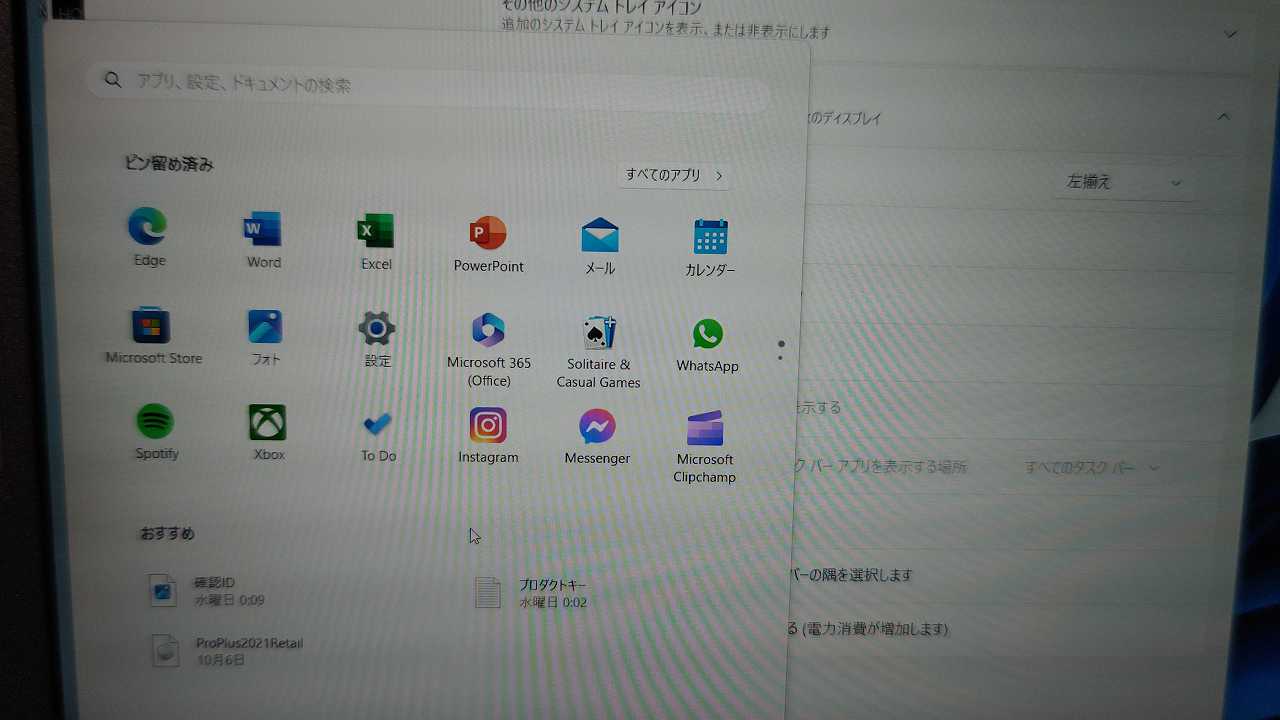Launch Solitaire & Casual Games
1280x720 pixels.
[598, 351]
